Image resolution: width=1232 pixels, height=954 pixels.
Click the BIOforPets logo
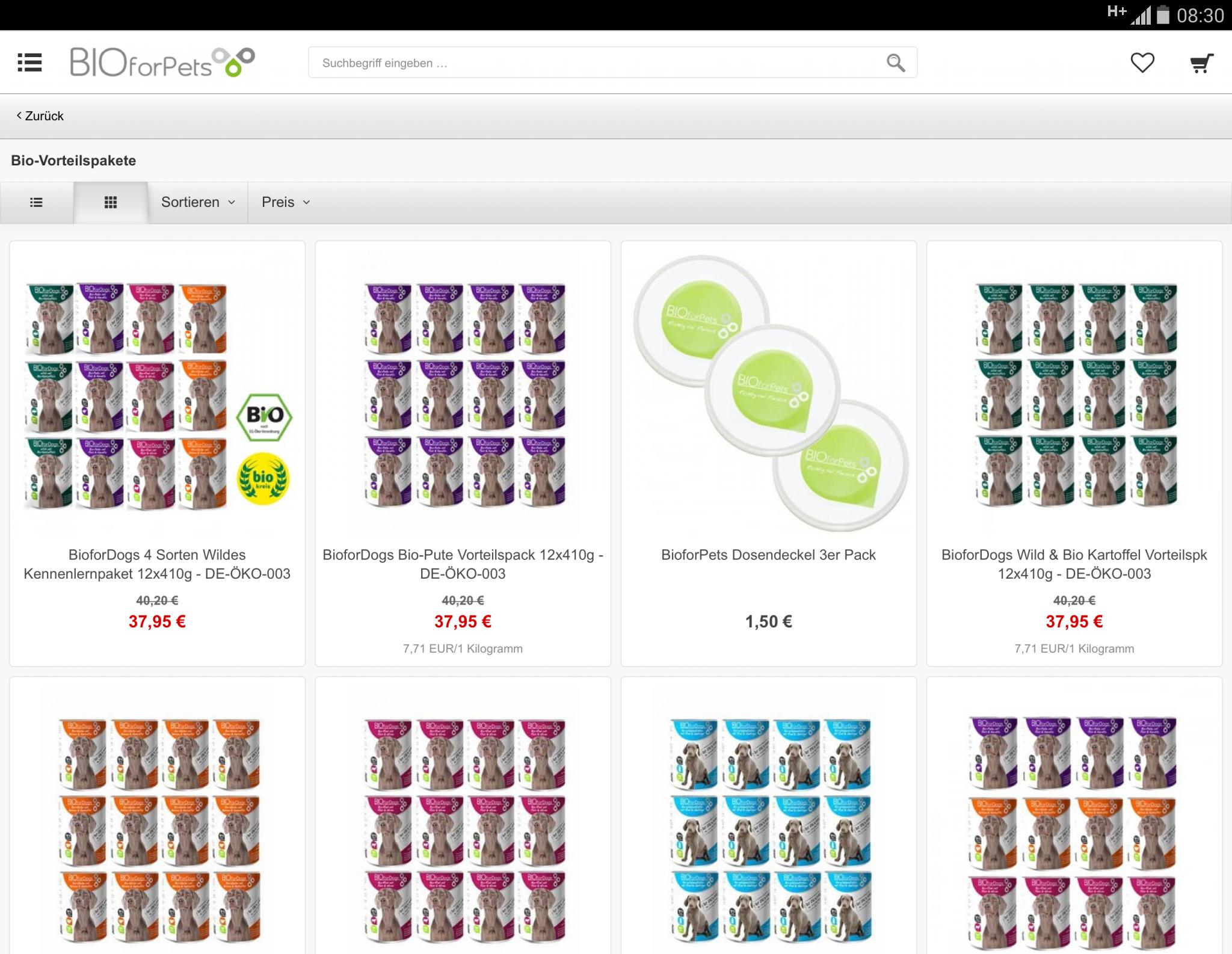(x=162, y=63)
